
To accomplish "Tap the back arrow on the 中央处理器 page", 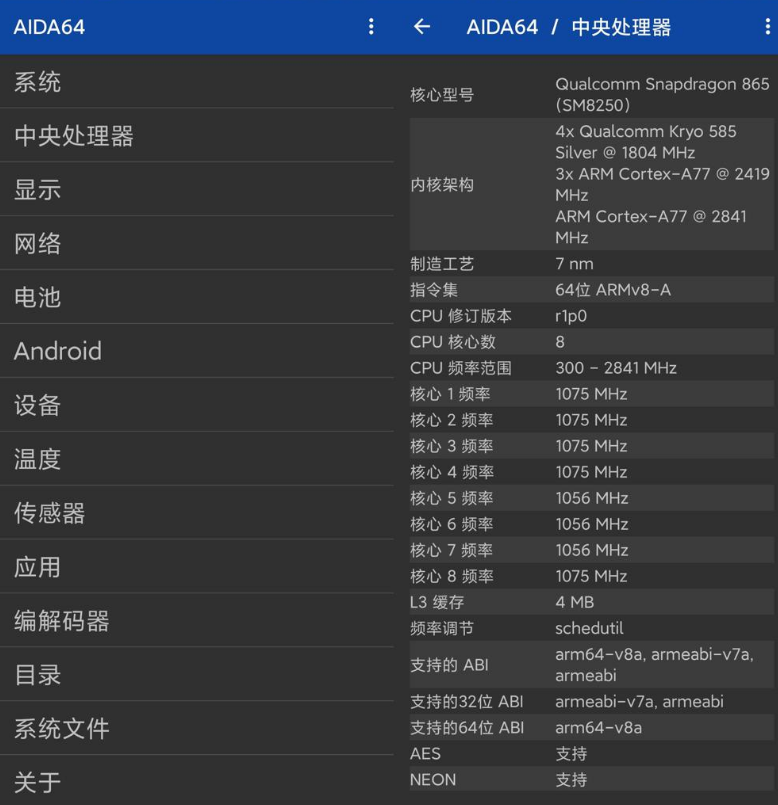I will click(x=422, y=27).
